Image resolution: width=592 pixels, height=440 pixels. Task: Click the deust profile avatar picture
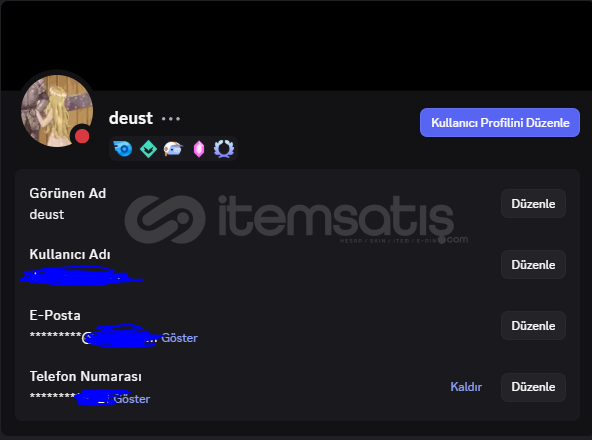click(x=57, y=111)
